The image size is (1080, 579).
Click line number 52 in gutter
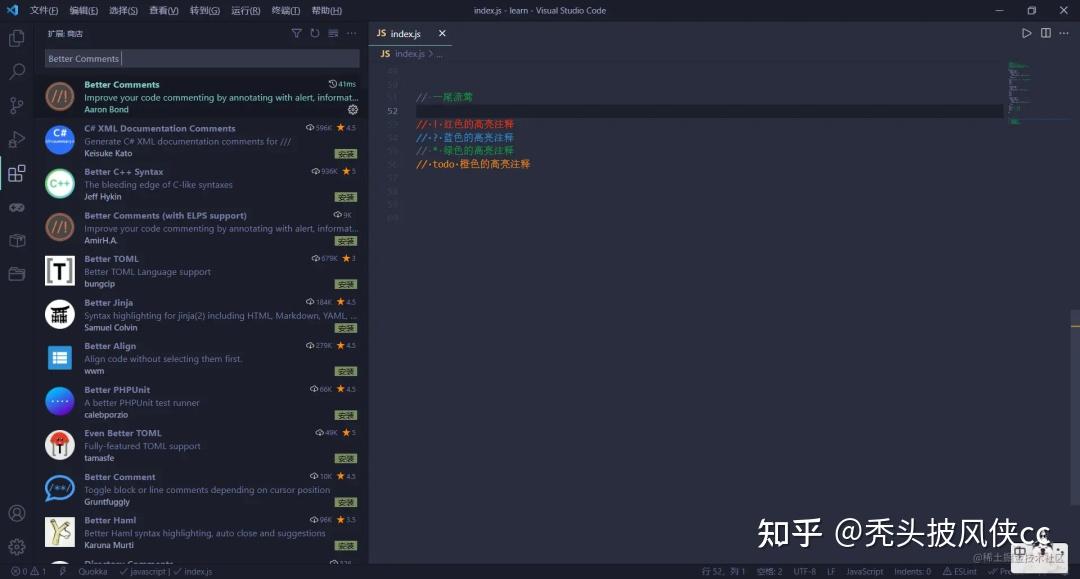[x=393, y=111]
